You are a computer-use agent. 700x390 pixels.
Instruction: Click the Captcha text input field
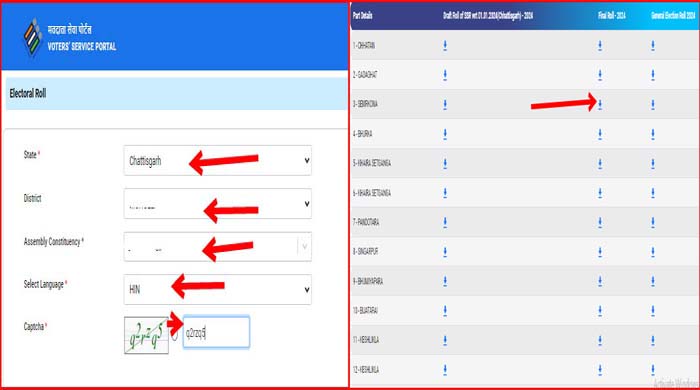pos(217,332)
